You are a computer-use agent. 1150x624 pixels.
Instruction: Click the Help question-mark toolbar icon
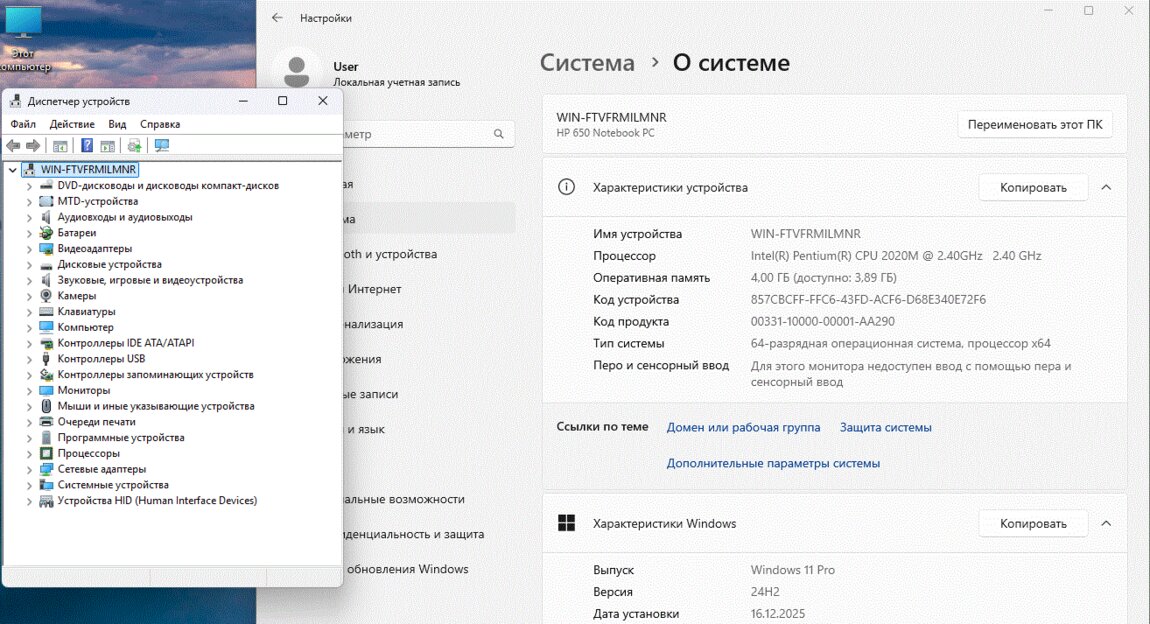pos(87,146)
